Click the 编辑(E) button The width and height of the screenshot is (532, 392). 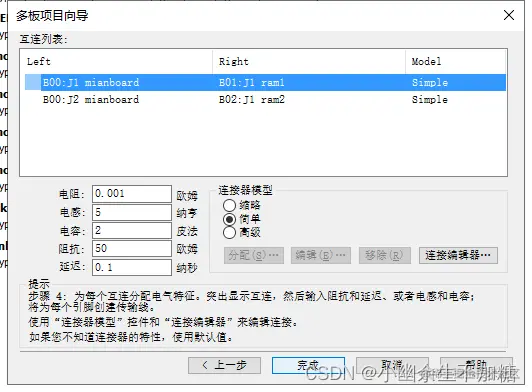(x=321, y=255)
